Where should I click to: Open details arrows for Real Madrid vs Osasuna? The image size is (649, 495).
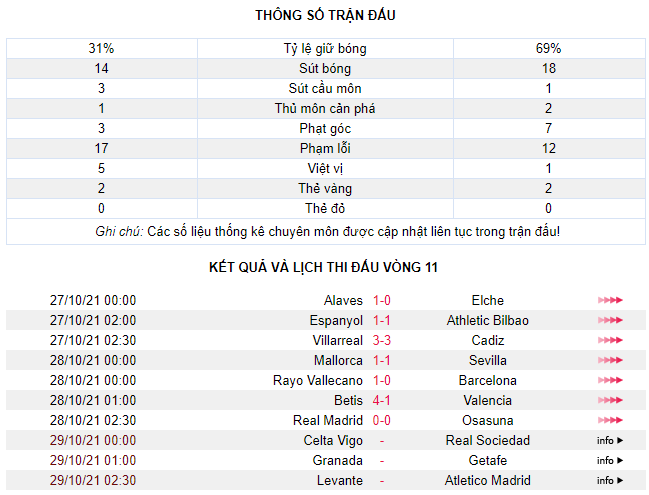pos(610,420)
